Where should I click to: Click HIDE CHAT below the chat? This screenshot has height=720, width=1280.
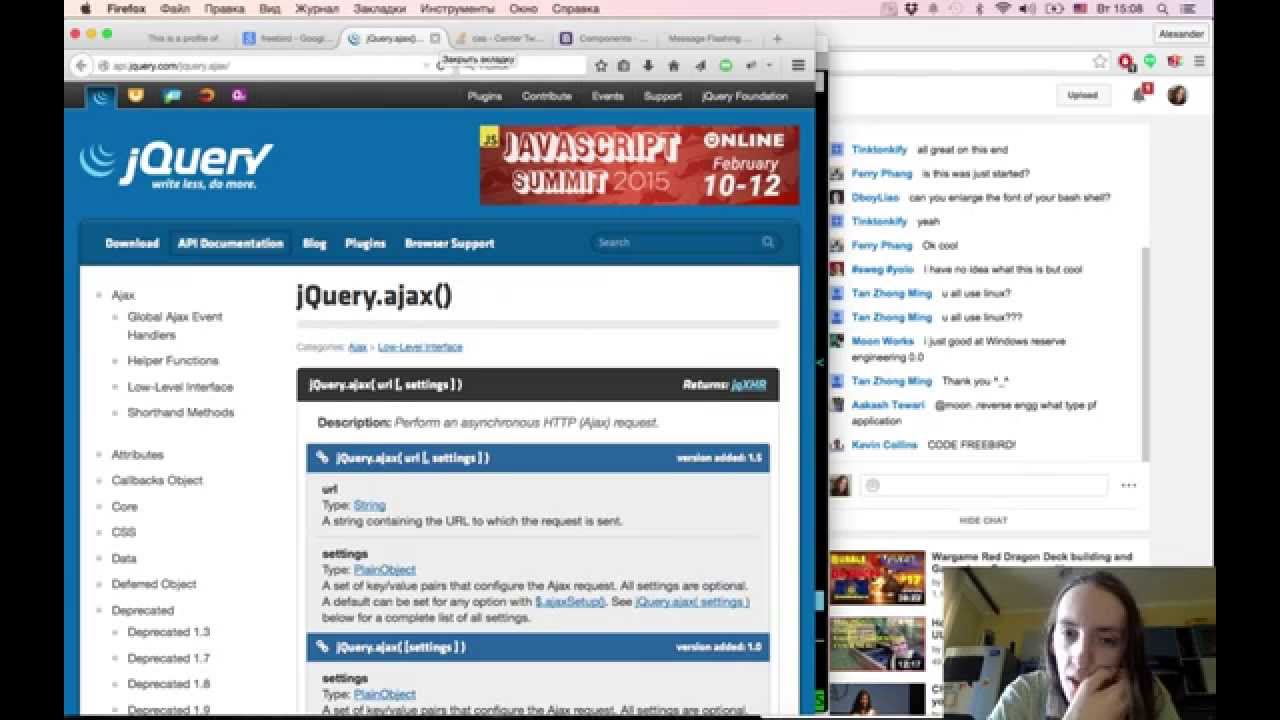pyautogui.click(x=984, y=521)
